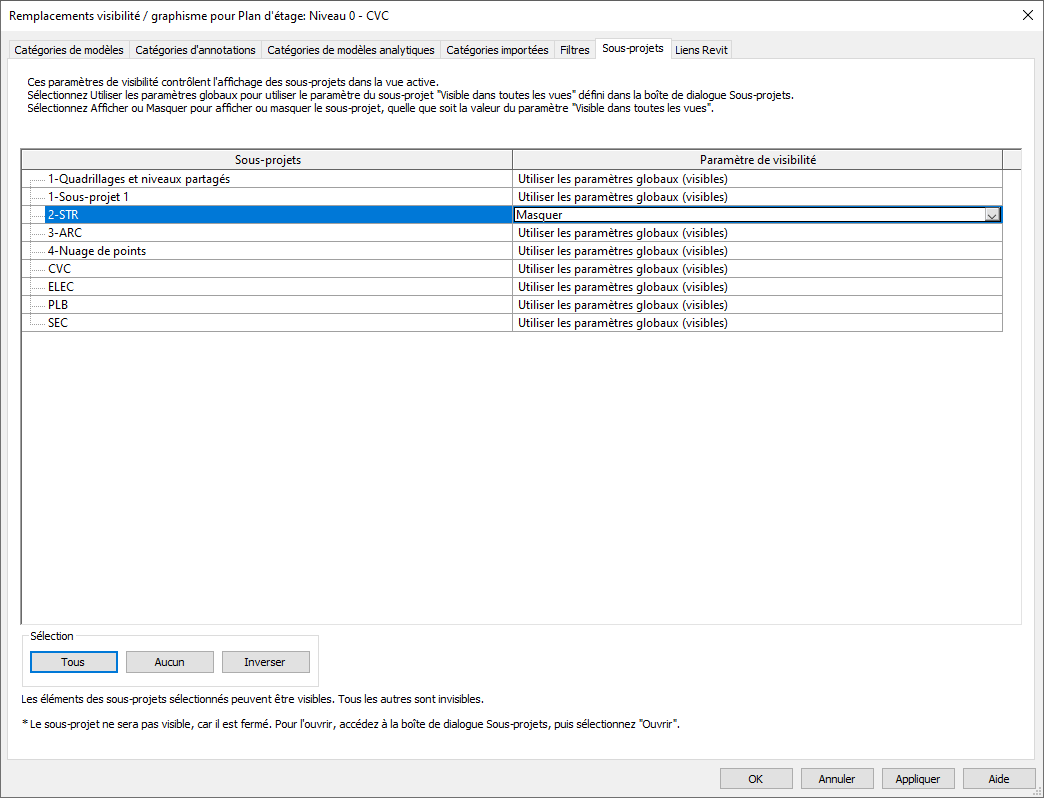Select the 4-Nuage de points row
Screen dimensions: 1044x798
(97, 251)
